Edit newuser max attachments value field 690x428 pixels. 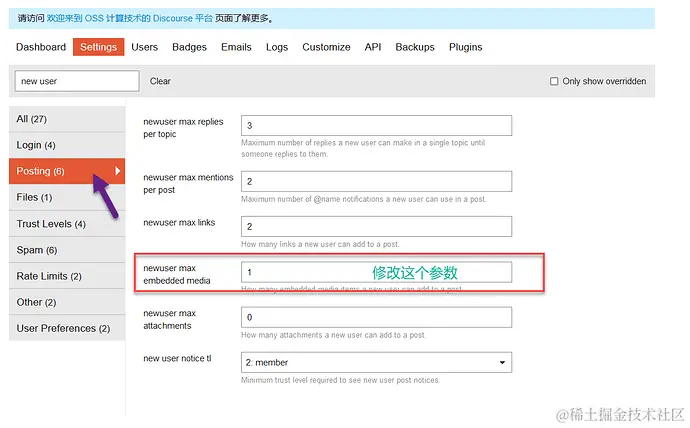pos(376,317)
